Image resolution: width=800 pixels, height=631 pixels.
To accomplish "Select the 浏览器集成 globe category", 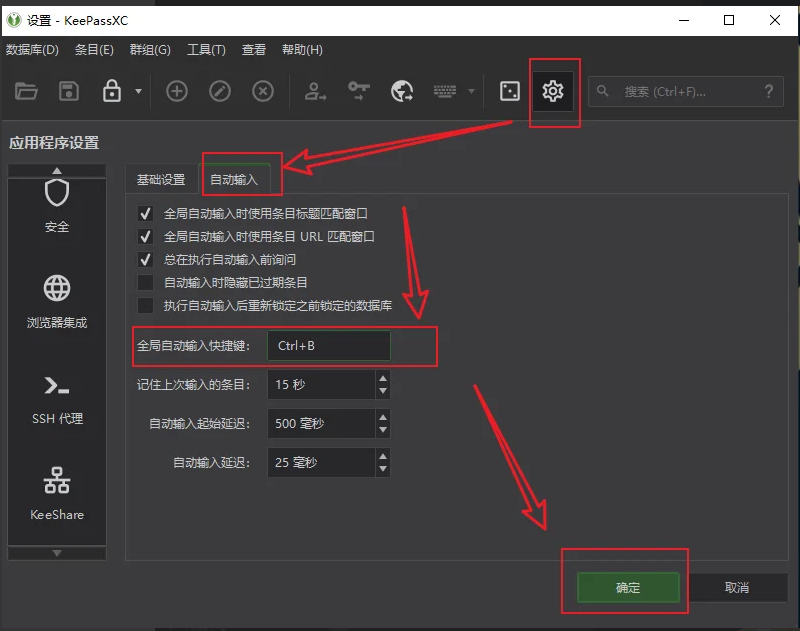I will pos(57,302).
